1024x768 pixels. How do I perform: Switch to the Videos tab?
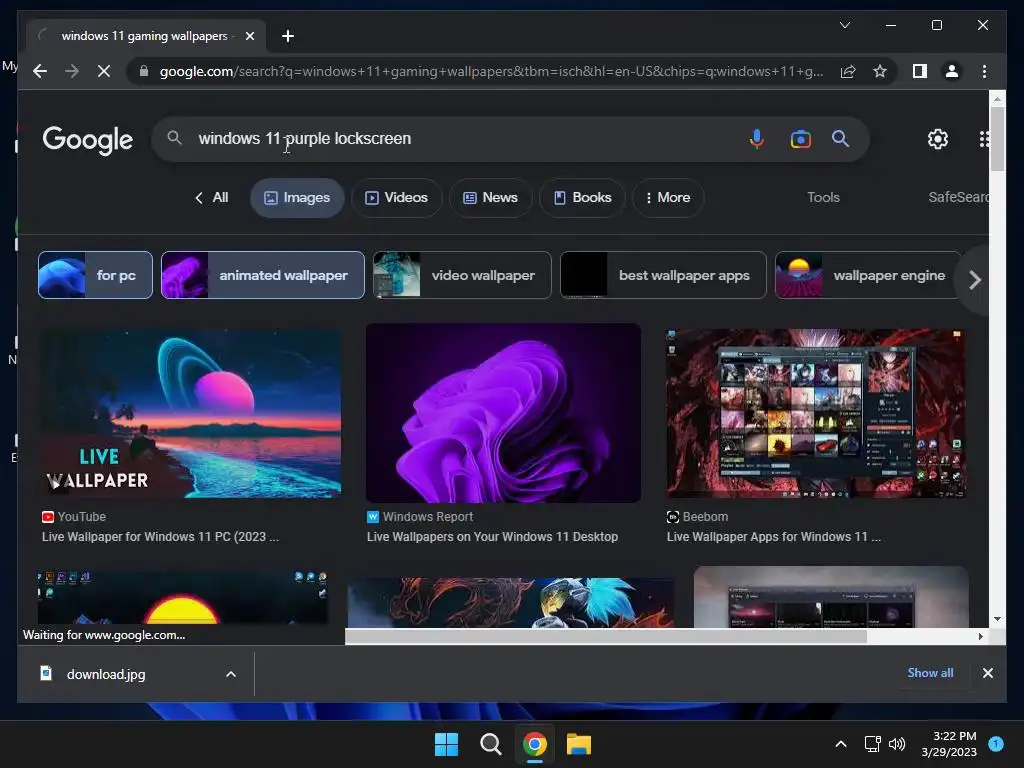(x=396, y=197)
